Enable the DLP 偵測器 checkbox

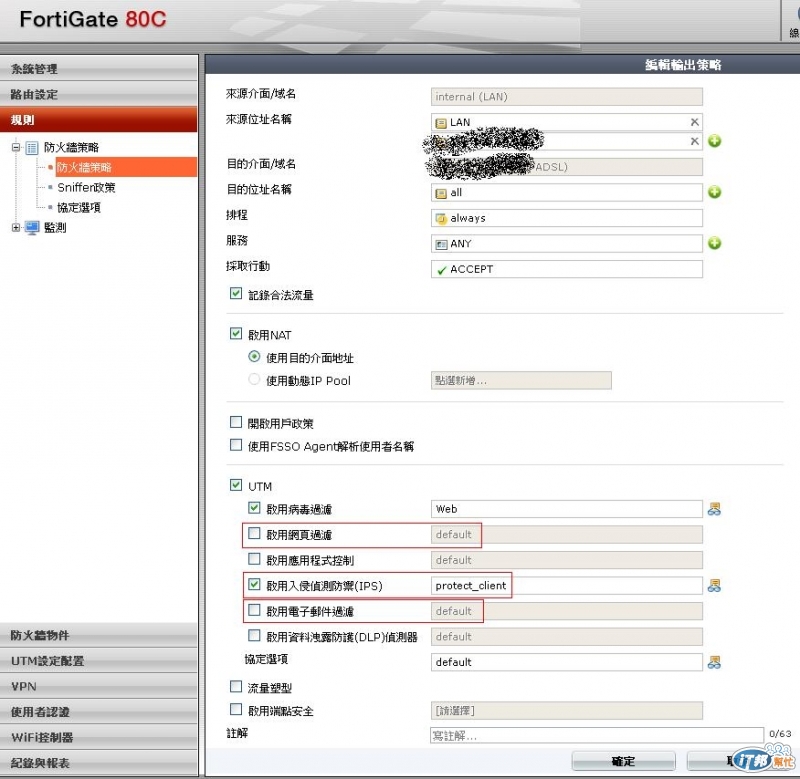click(254, 635)
